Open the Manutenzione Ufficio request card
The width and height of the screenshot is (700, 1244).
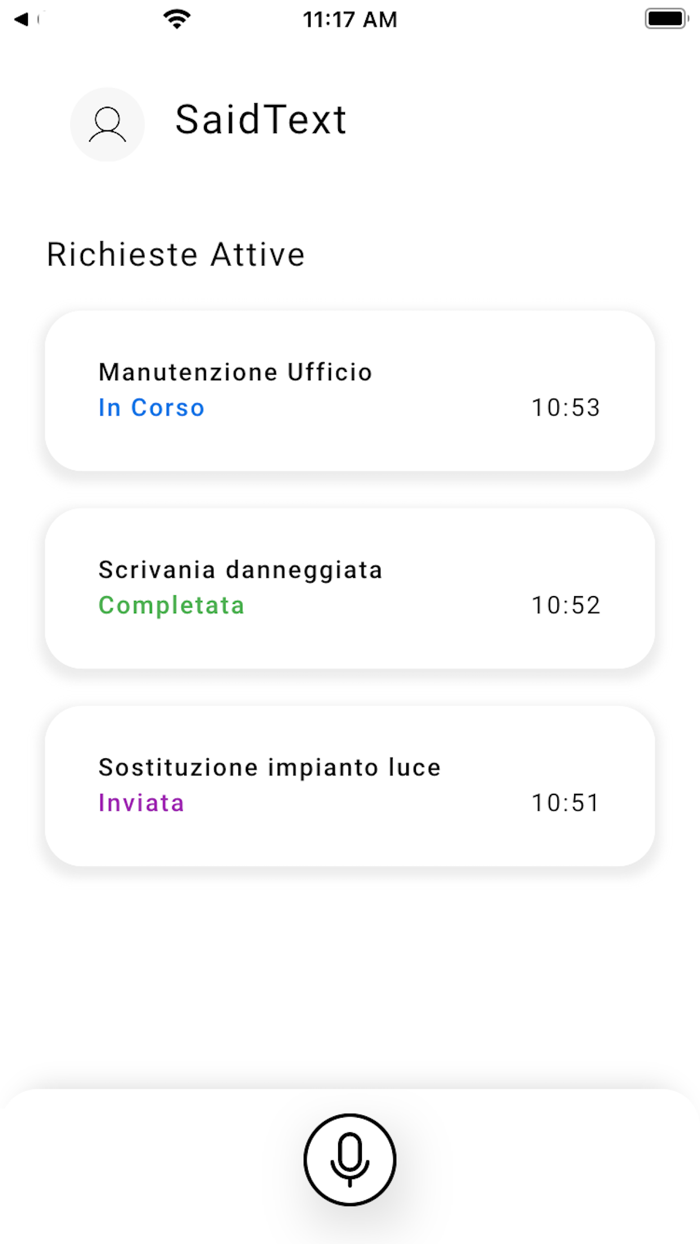[349, 389]
